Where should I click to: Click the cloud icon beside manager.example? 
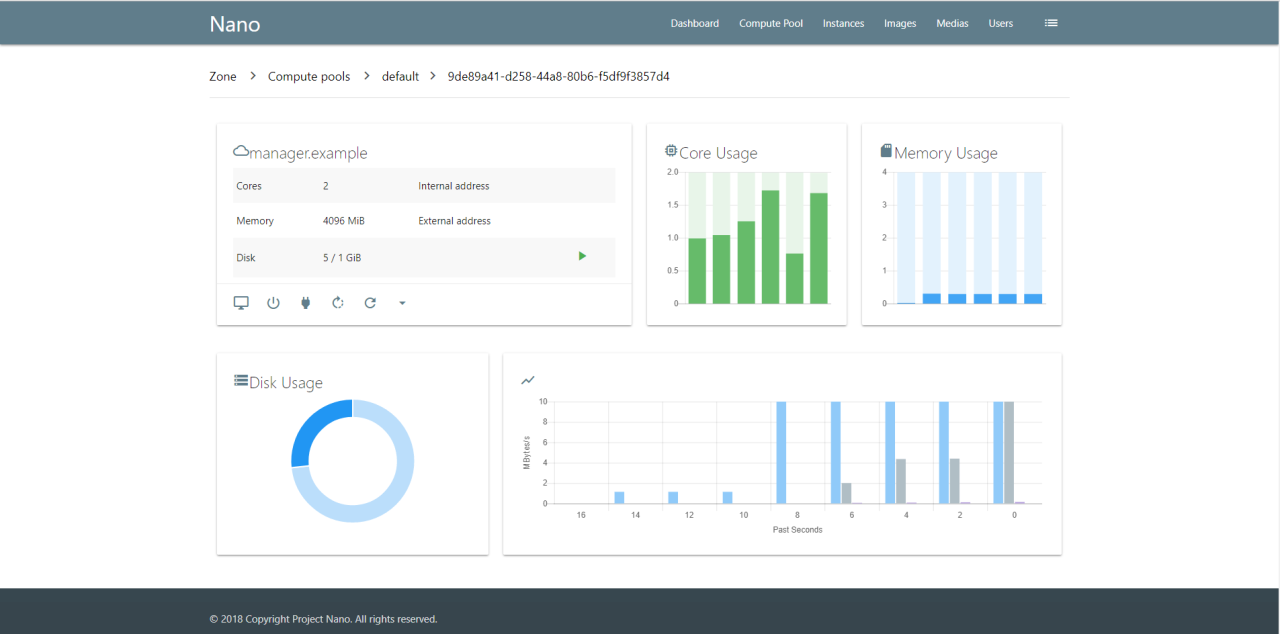pos(240,152)
